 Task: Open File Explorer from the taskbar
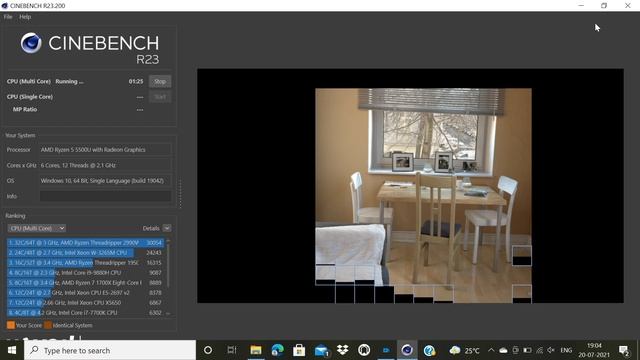click(x=256, y=350)
